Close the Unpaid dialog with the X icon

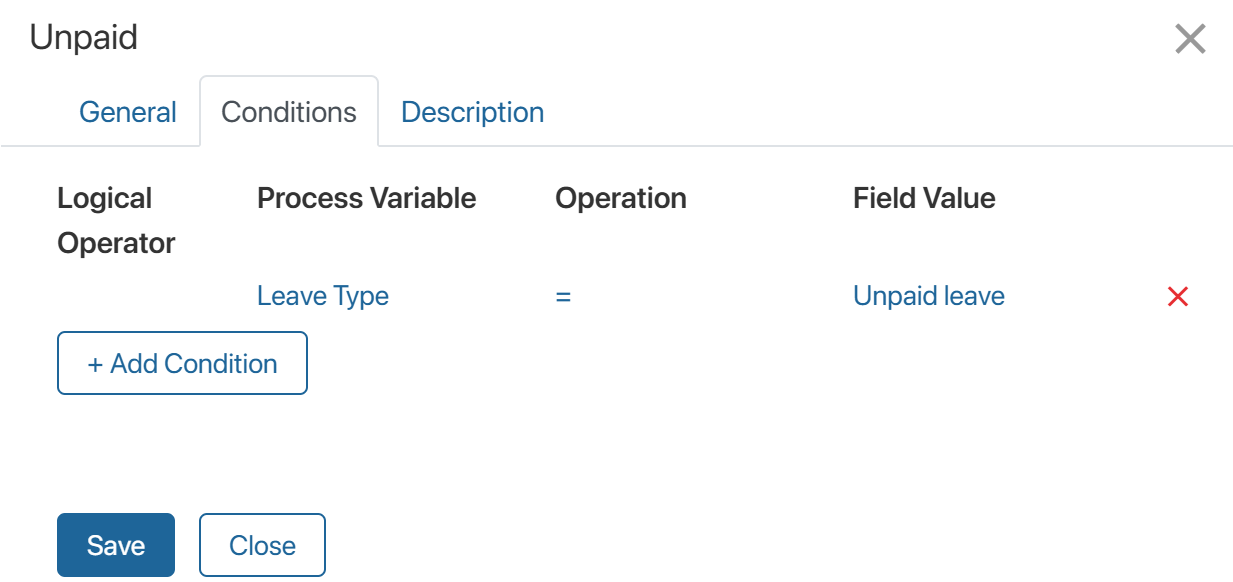click(x=1190, y=40)
